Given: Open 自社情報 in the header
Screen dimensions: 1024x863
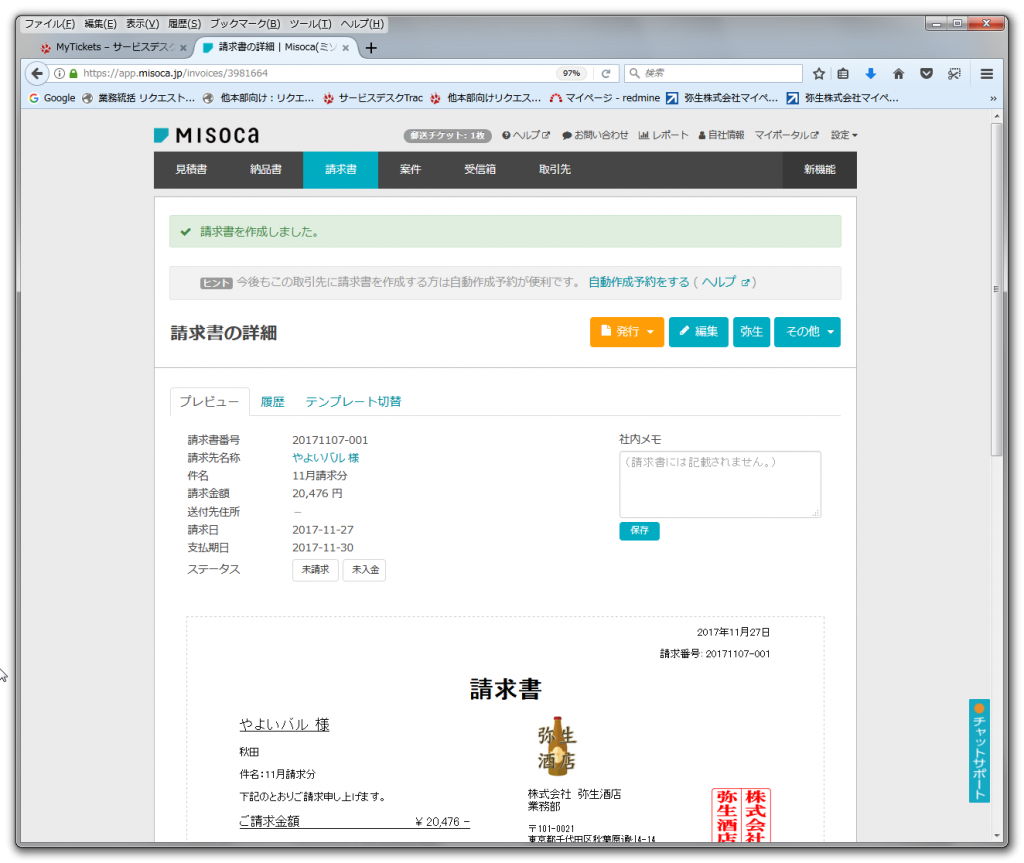Looking at the screenshot, I should click(721, 135).
